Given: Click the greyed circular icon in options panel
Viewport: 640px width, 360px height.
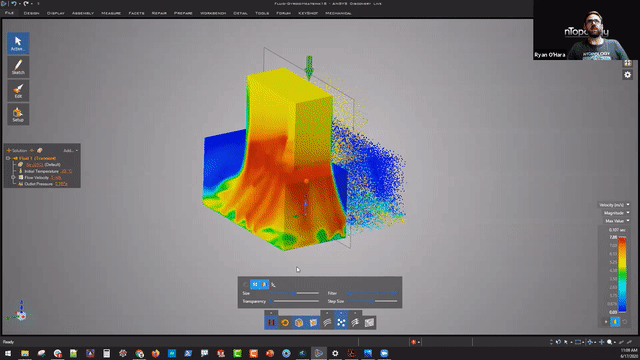Looking at the screenshot, I should click(245, 284).
